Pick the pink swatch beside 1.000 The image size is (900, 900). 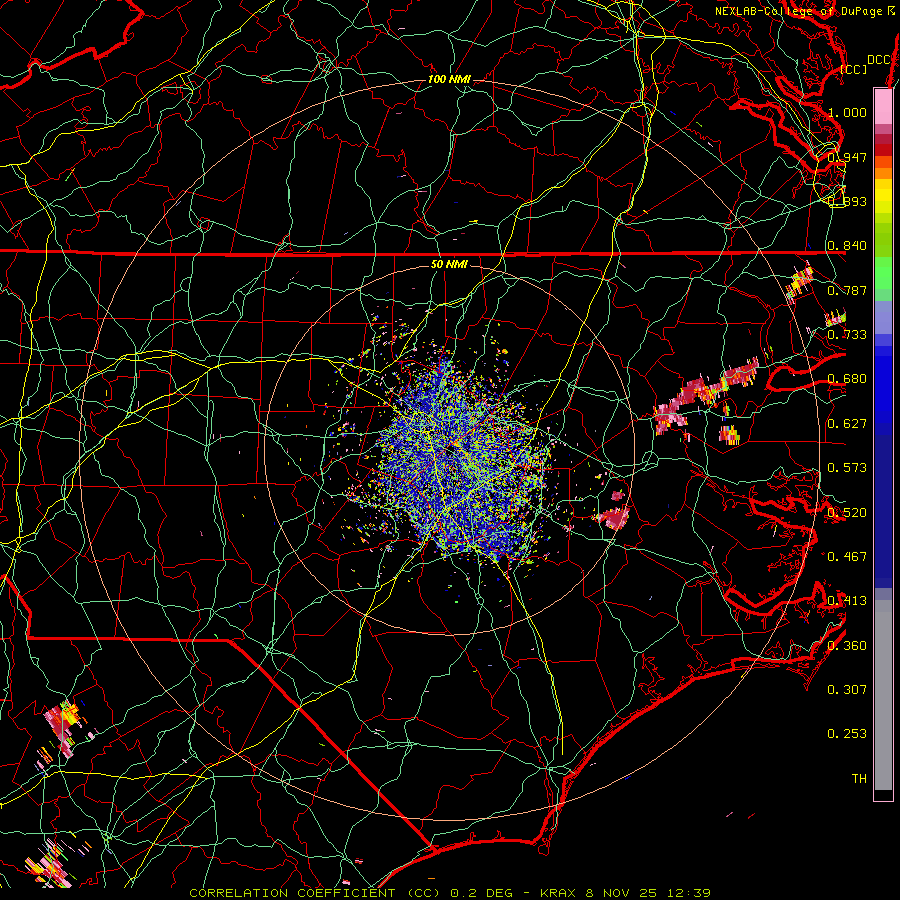883,107
